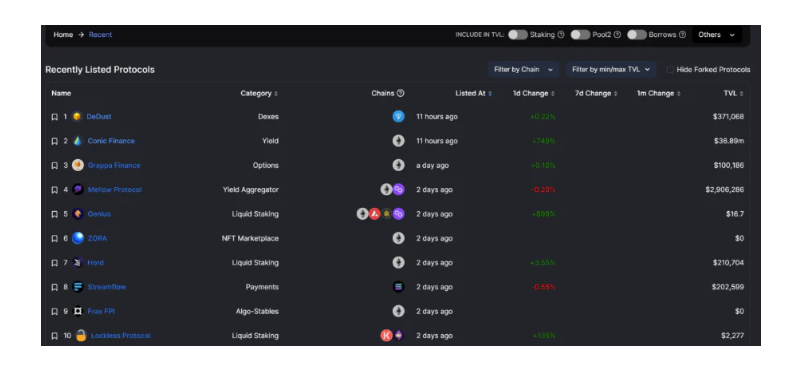
Task: Toggle Pool2 inclusion in TVL
Action: click(x=580, y=35)
